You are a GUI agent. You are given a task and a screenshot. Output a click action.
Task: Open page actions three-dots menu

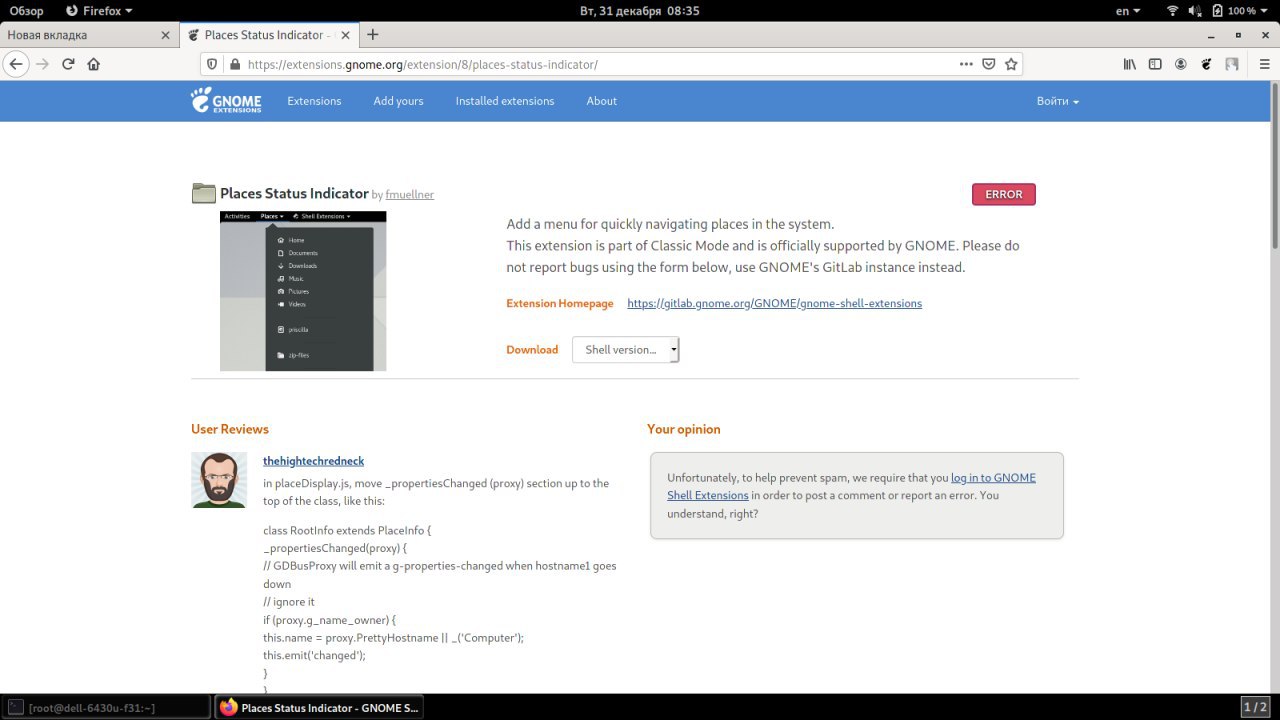[966, 64]
